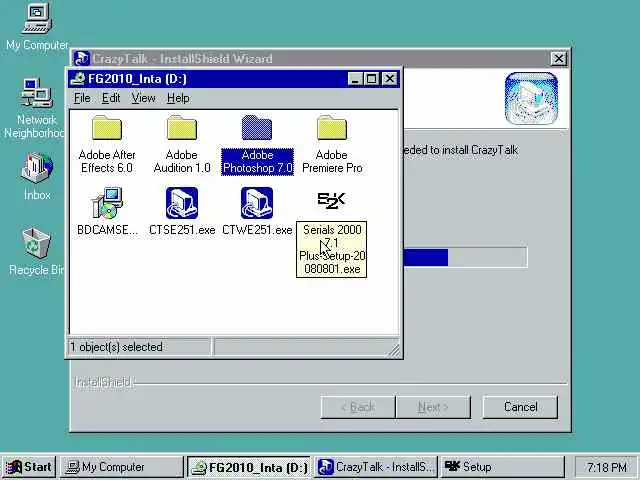Click the drive icon in FG2010_Inta title bar
The height and width of the screenshot is (480, 640).
point(78,78)
